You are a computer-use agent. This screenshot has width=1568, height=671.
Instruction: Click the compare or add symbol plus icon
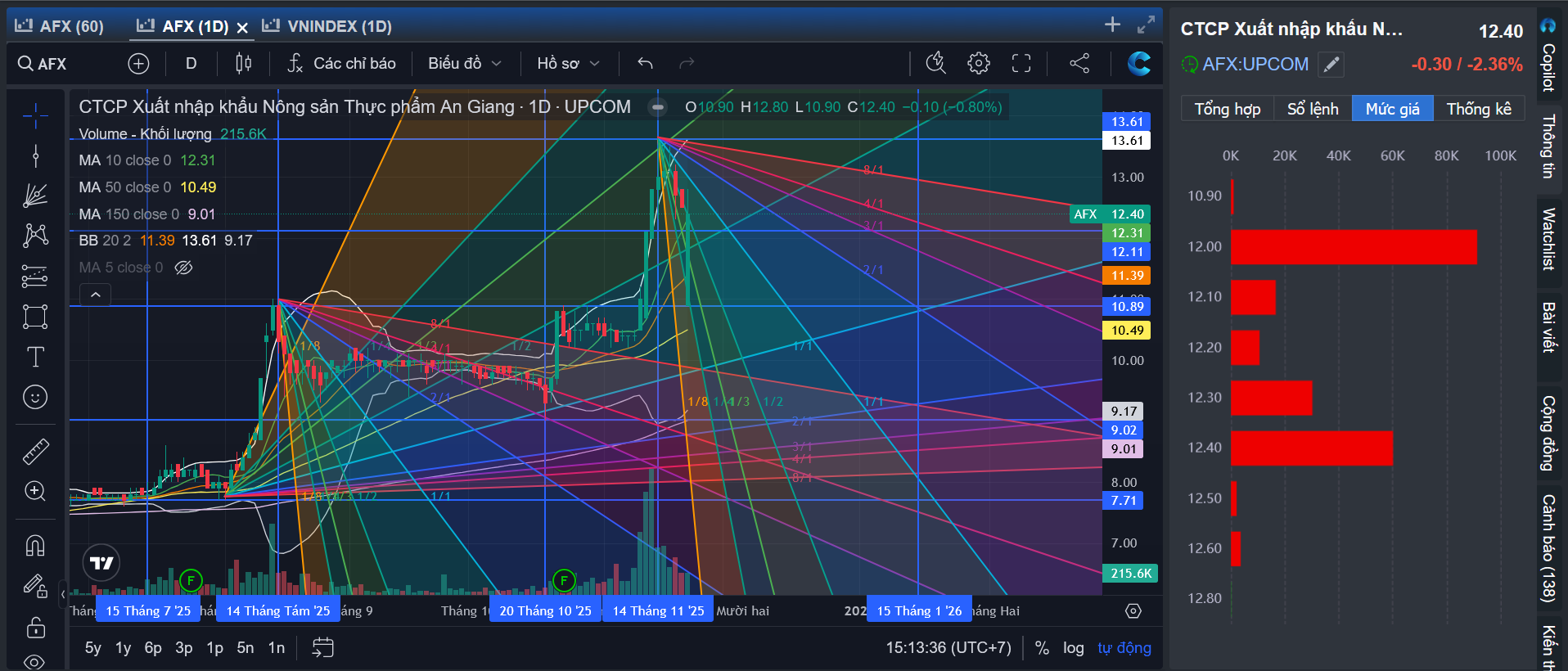138,63
